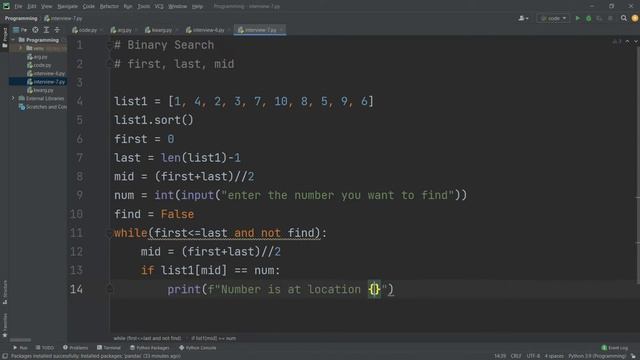640x360 pixels.
Task: Open the Help menu
Action: 197,6
